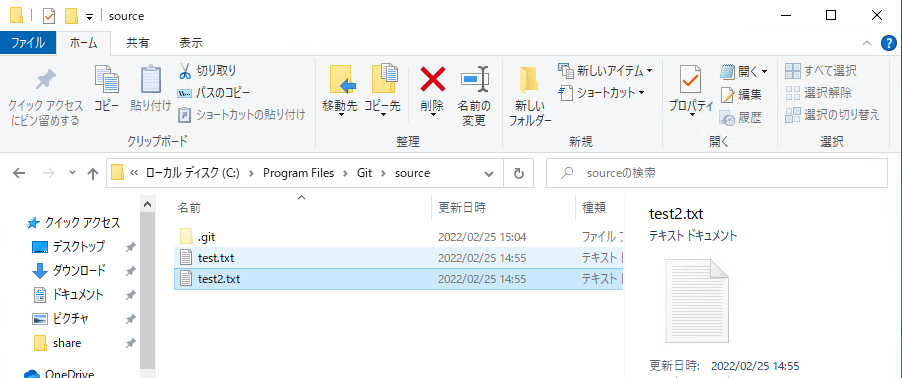Click .git date 2022/02/25 15:04
The image size is (902, 378).
482,236
